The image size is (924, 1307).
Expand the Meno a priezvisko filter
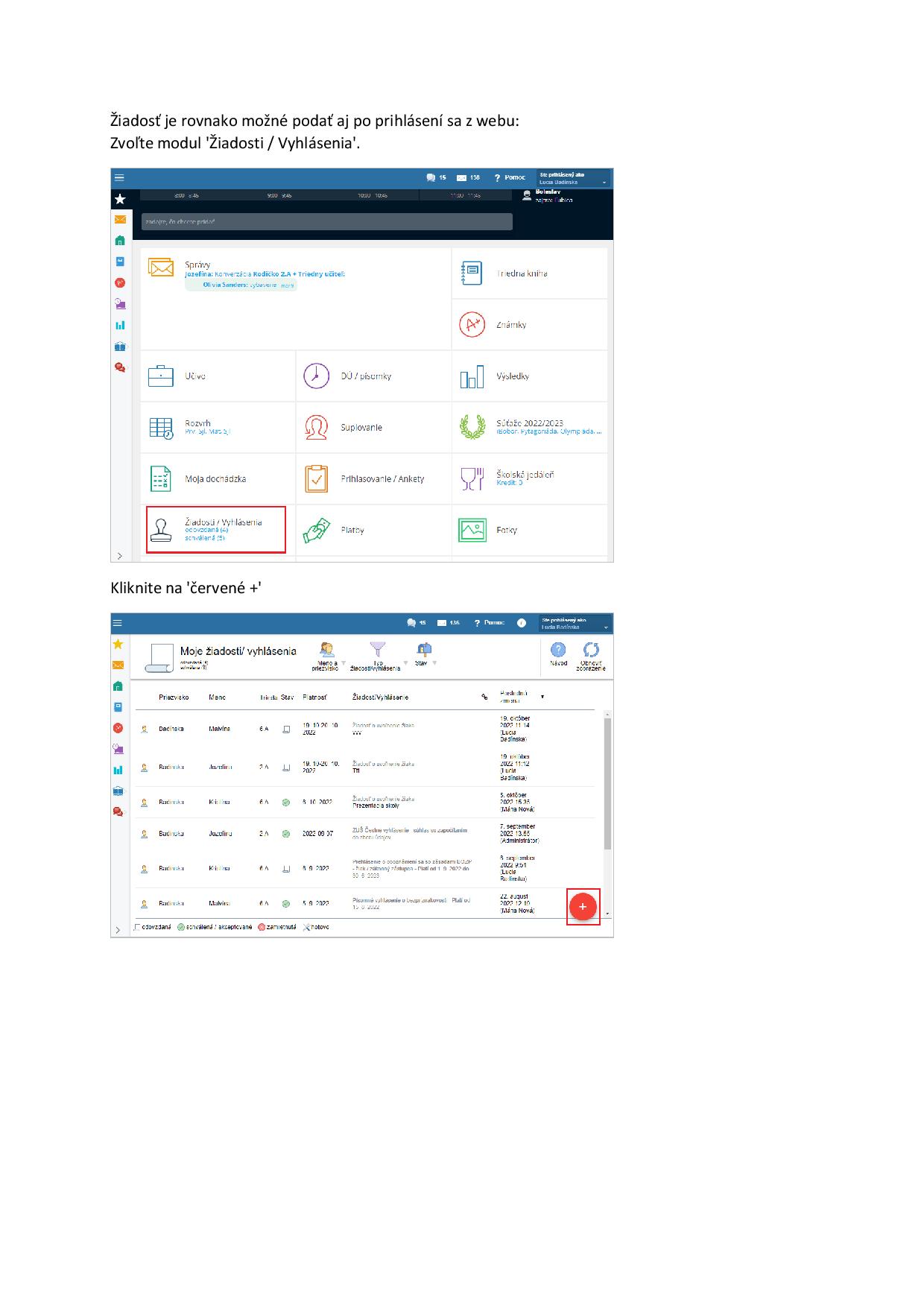[328, 656]
